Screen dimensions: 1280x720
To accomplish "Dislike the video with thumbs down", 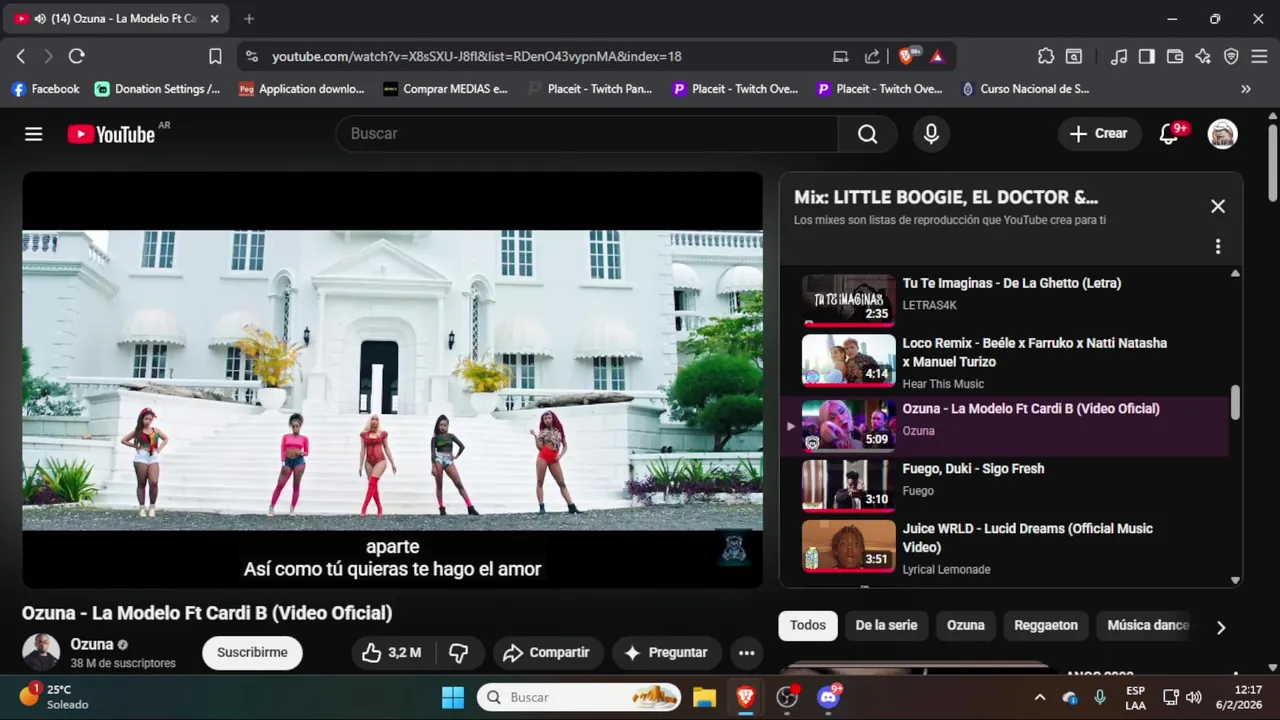I will click(x=459, y=652).
